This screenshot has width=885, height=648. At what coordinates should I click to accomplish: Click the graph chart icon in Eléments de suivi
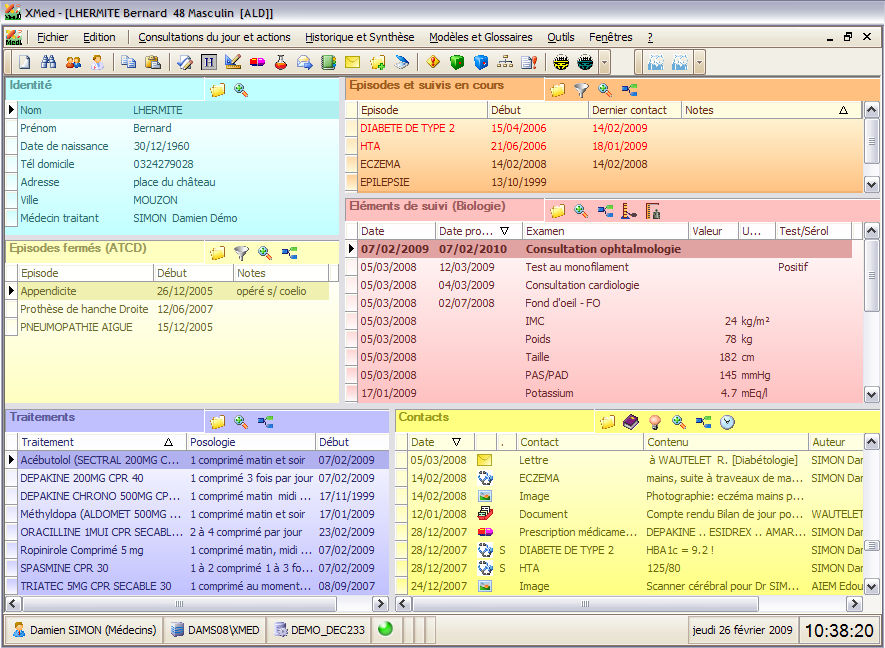click(x=629, y=211)
